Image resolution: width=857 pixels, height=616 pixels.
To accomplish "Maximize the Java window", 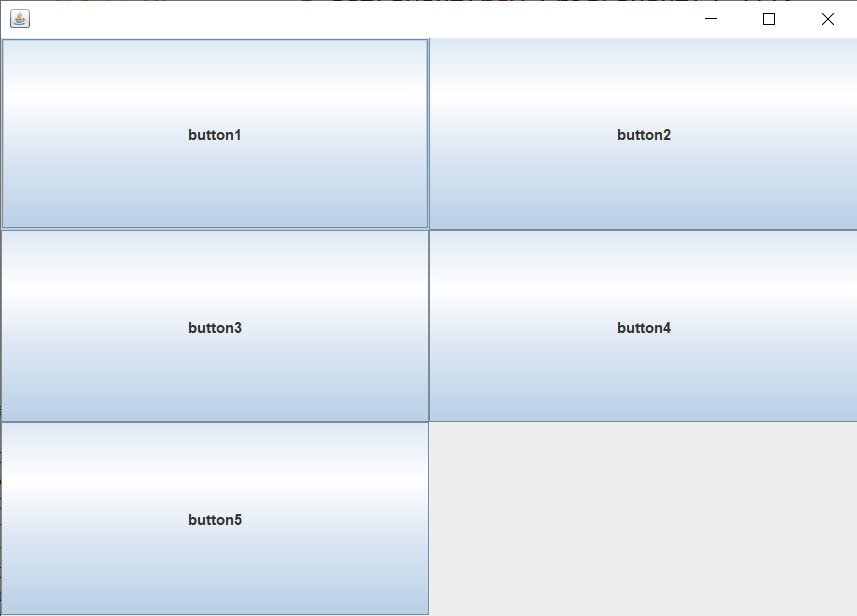I will coord(768,19).
